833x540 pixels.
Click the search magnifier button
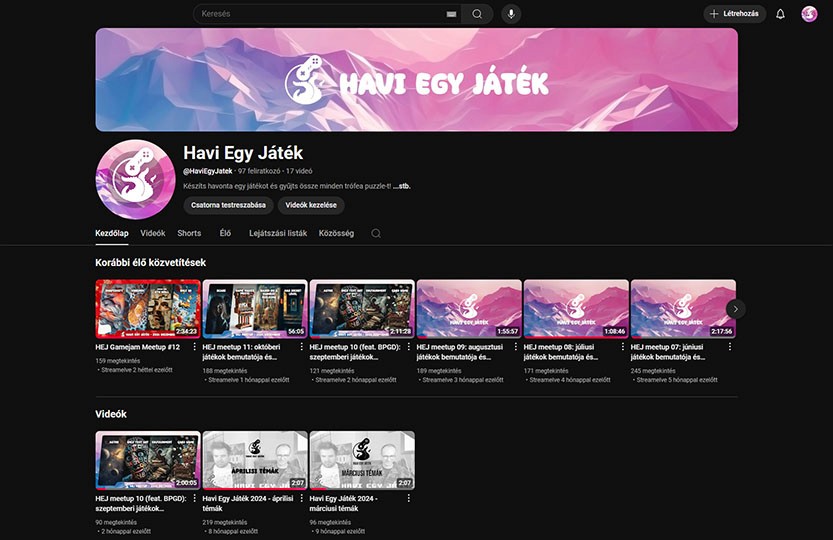tap(477, 14)
